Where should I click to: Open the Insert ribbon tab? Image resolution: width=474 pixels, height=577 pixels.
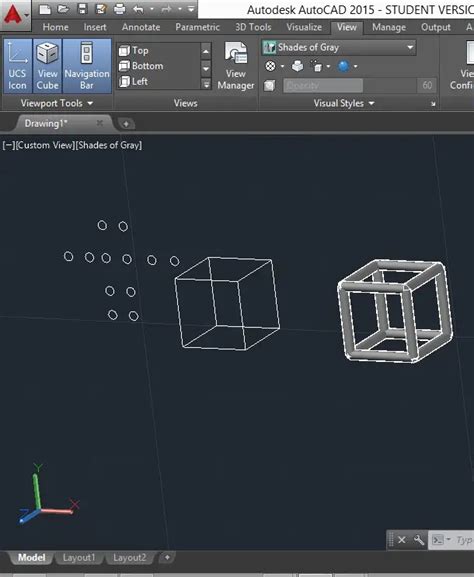point(95,27)
